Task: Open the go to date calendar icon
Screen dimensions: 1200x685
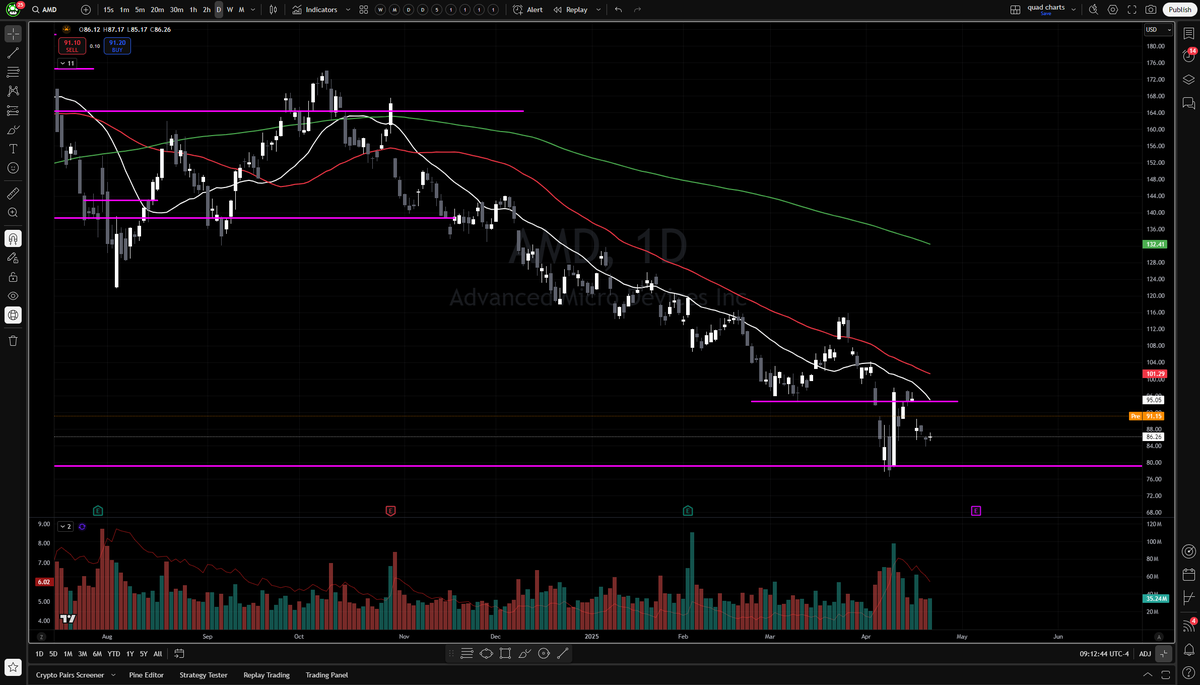Action: (179, 654)
